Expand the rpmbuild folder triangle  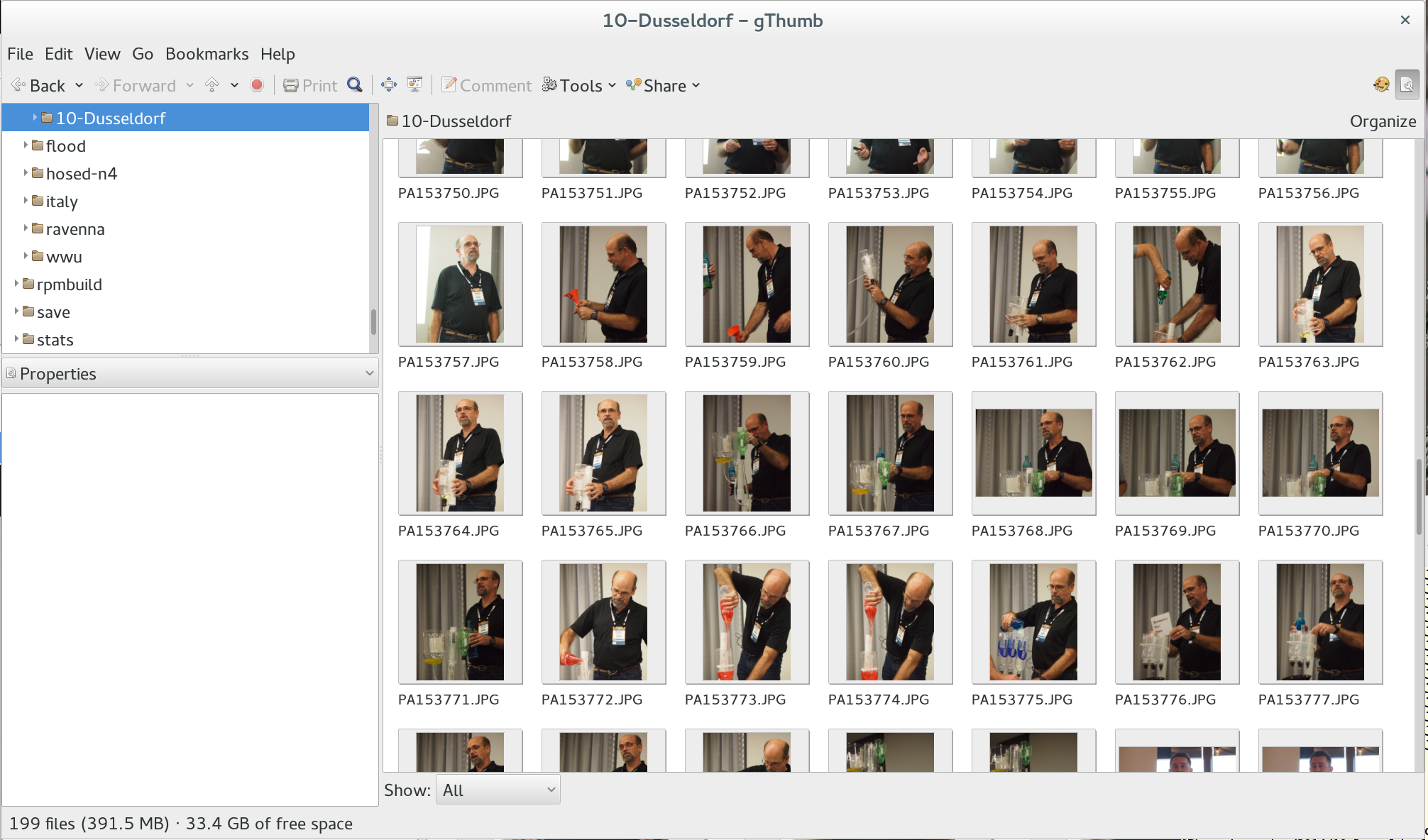16,284
